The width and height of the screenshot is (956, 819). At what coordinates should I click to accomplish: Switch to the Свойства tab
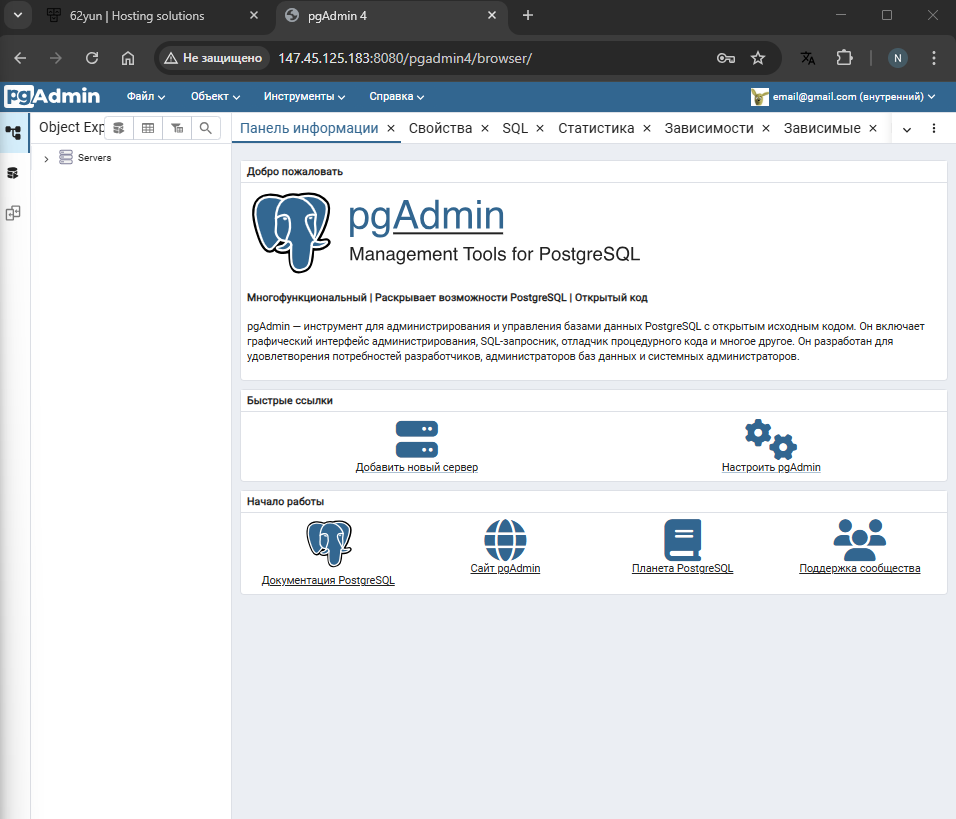coord(442,128)
